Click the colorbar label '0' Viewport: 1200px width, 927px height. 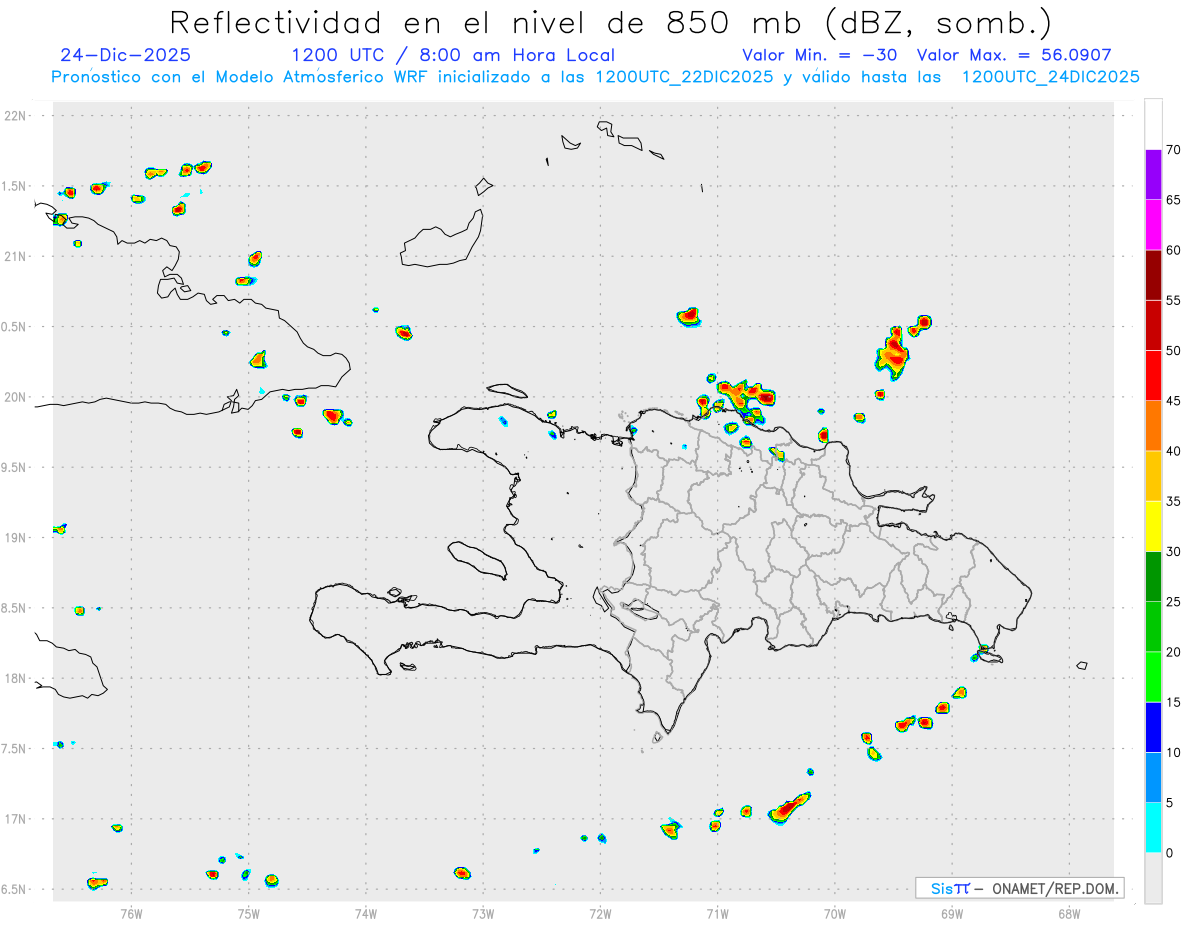1169,853
